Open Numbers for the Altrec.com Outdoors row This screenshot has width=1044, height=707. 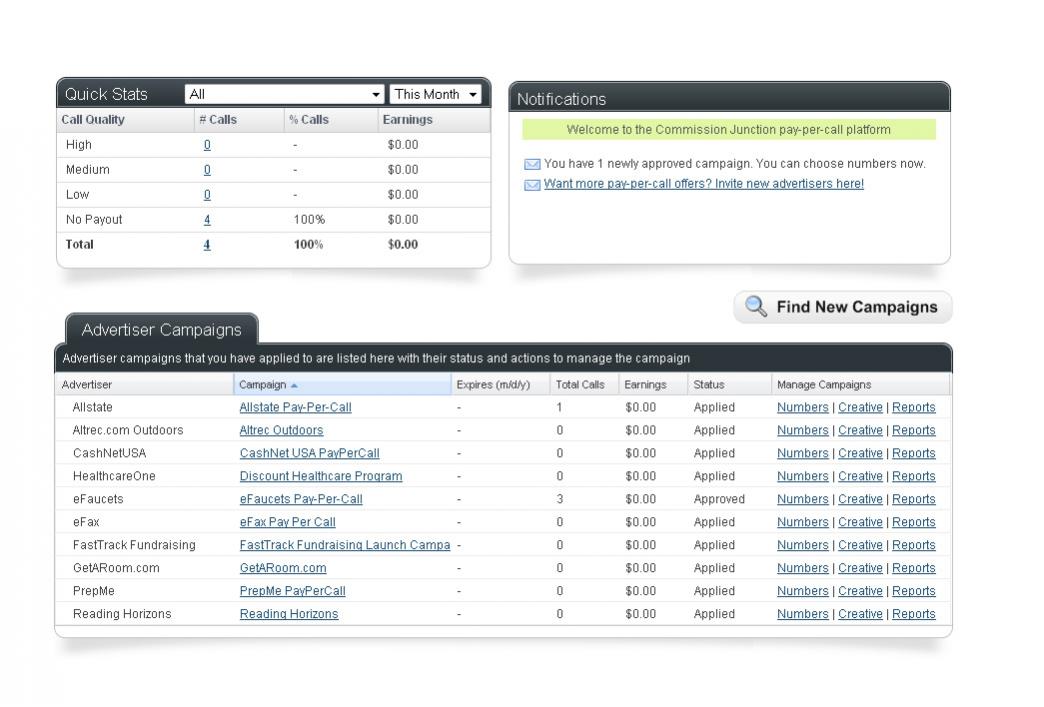coord(802,430)
